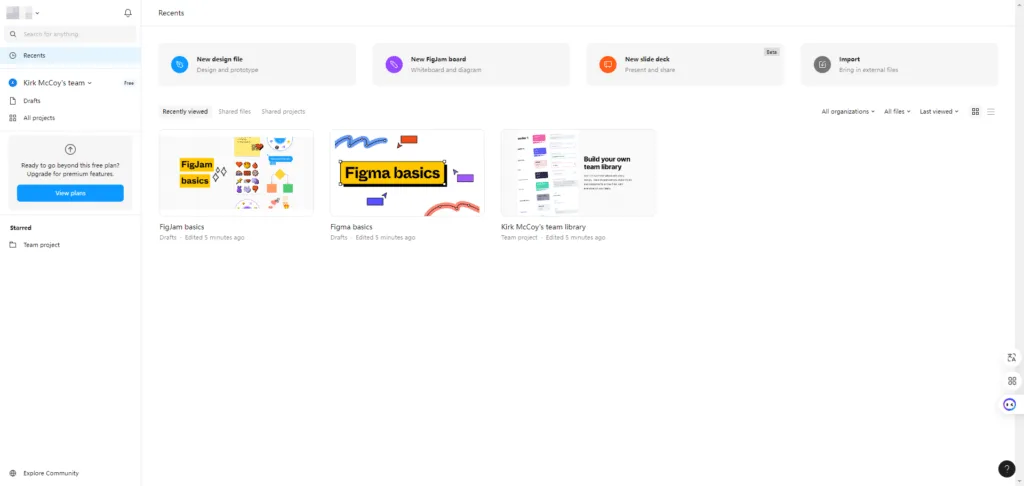This screenshot has height=486, width=1024.
Task: Open the help question mark icon
Action: pyautogui.click(x=1007, y=469)
